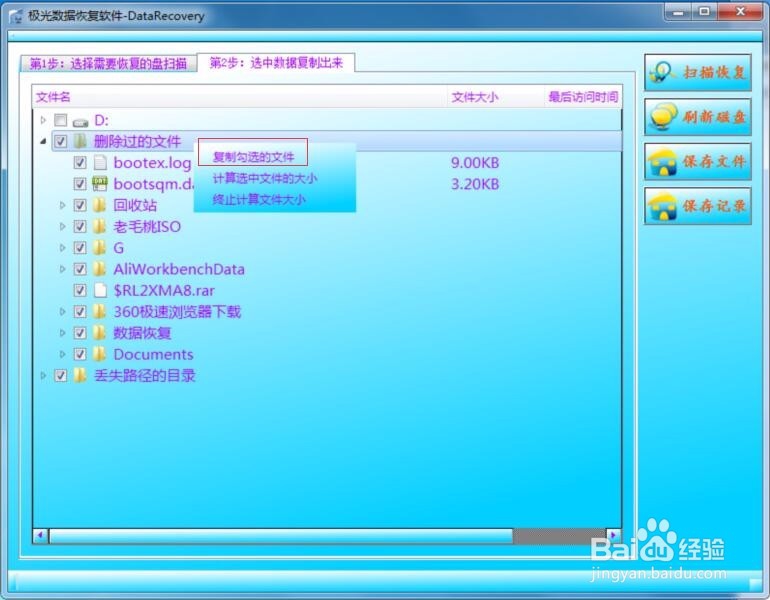Click the horizontal scrollbar left arrow
770x600 pixels.
point(41,536)
